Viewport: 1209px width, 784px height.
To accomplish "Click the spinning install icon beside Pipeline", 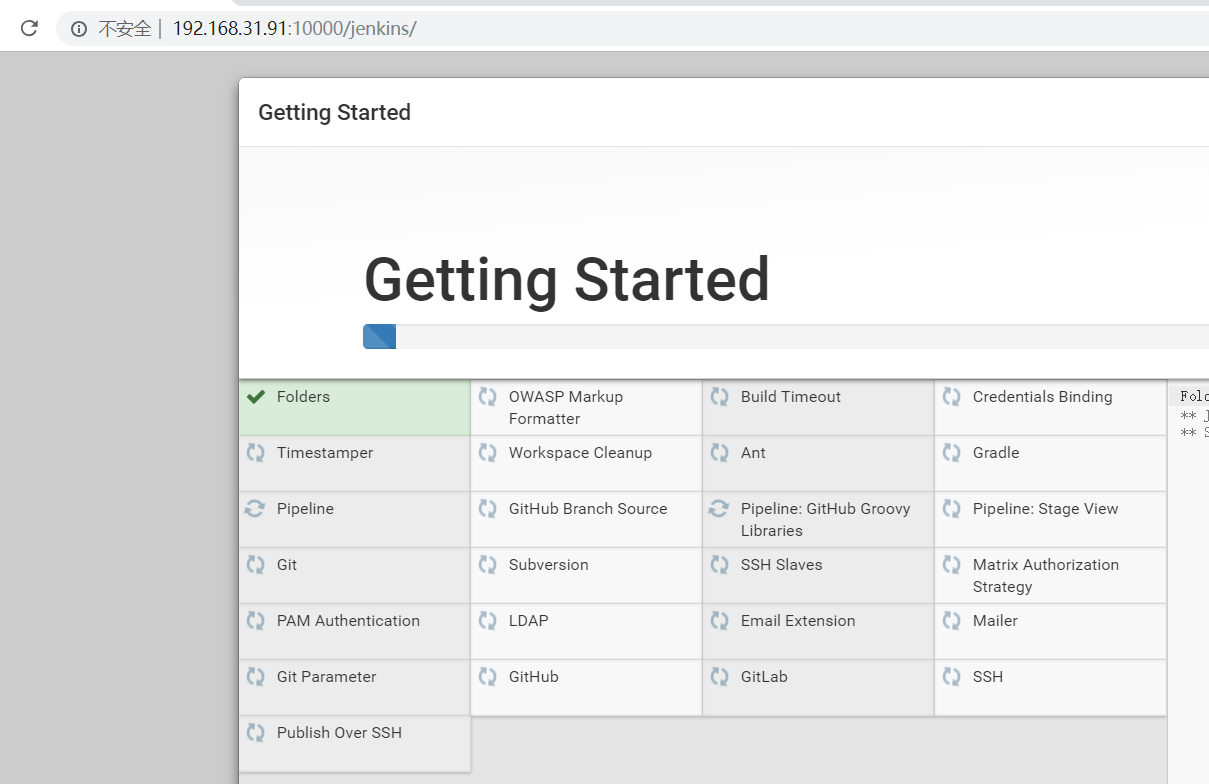I will [256, 509].
